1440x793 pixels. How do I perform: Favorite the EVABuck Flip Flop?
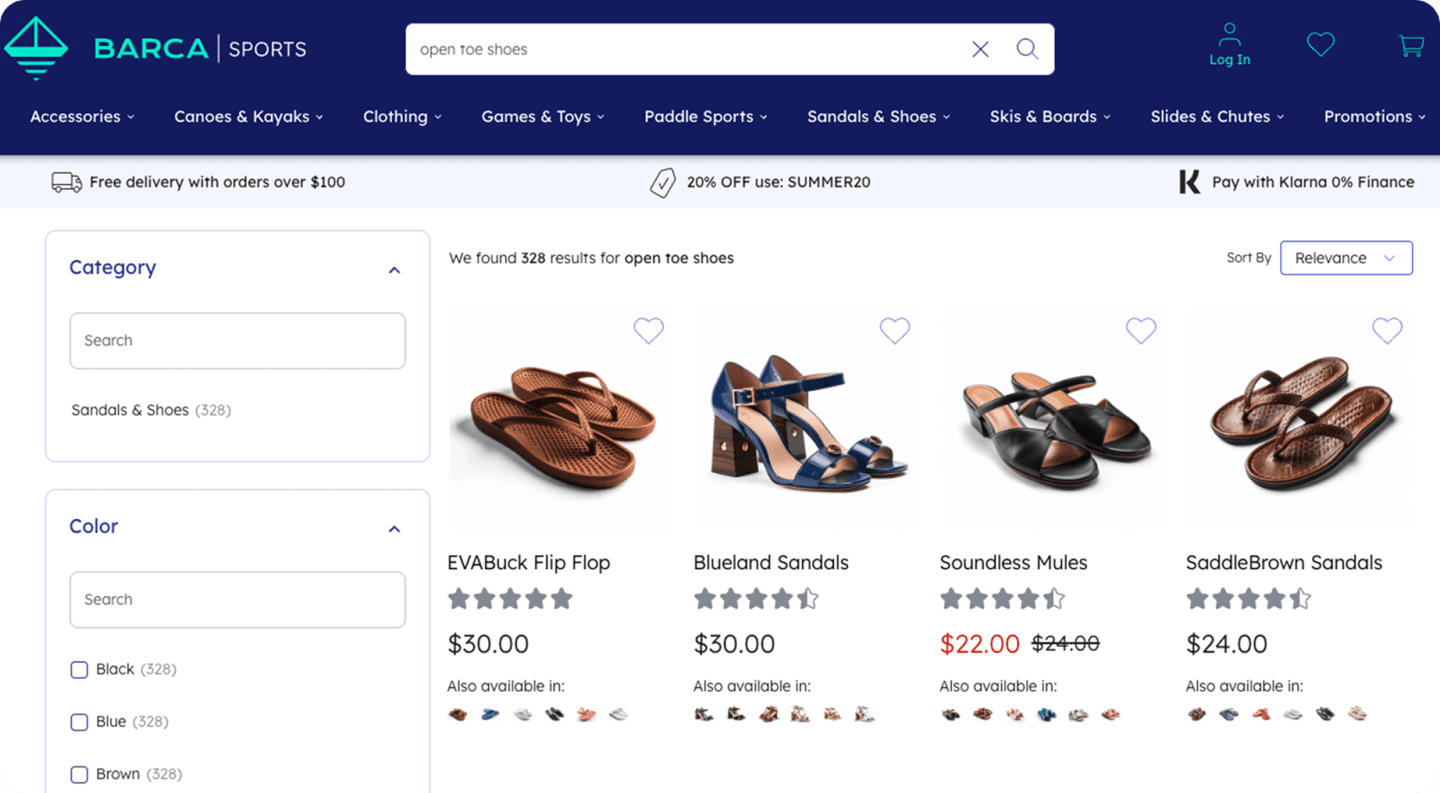[649, 330]
